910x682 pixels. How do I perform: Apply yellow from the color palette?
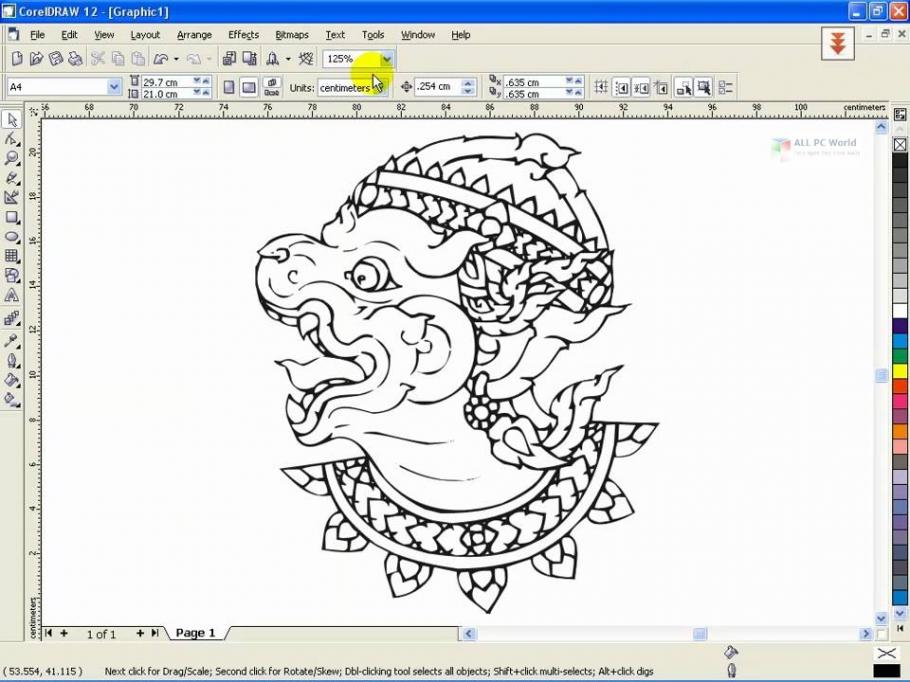[x=900, y=370]
